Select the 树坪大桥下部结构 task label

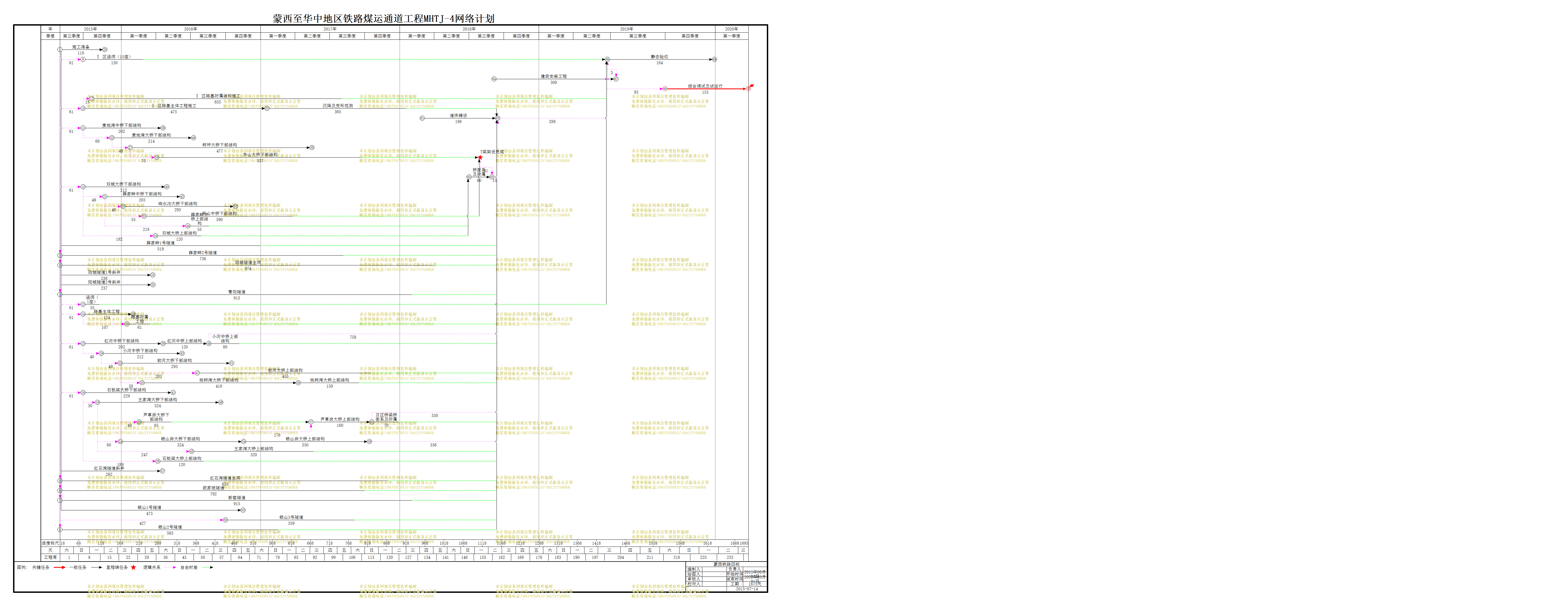click(220, 145)
